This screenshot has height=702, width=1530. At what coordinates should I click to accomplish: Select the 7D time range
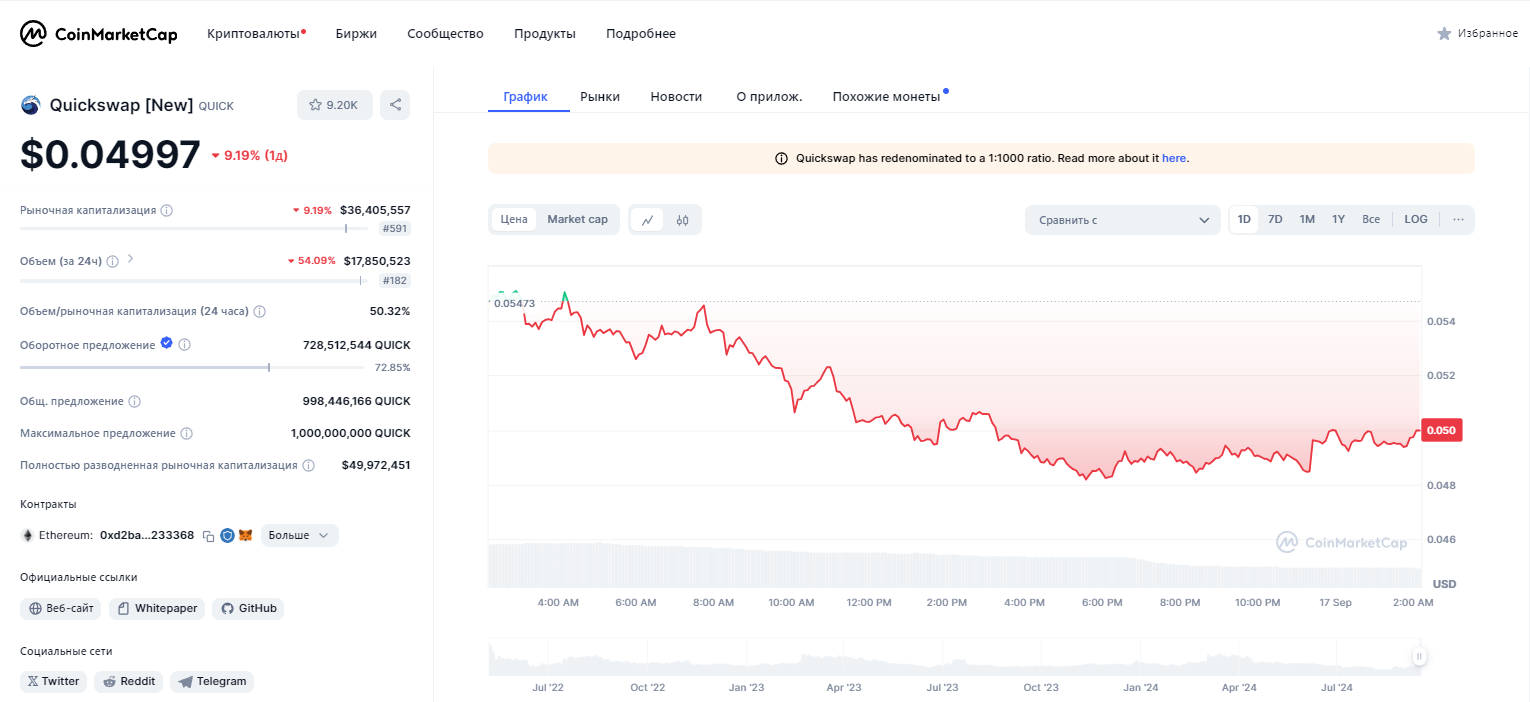(1275, 219)
